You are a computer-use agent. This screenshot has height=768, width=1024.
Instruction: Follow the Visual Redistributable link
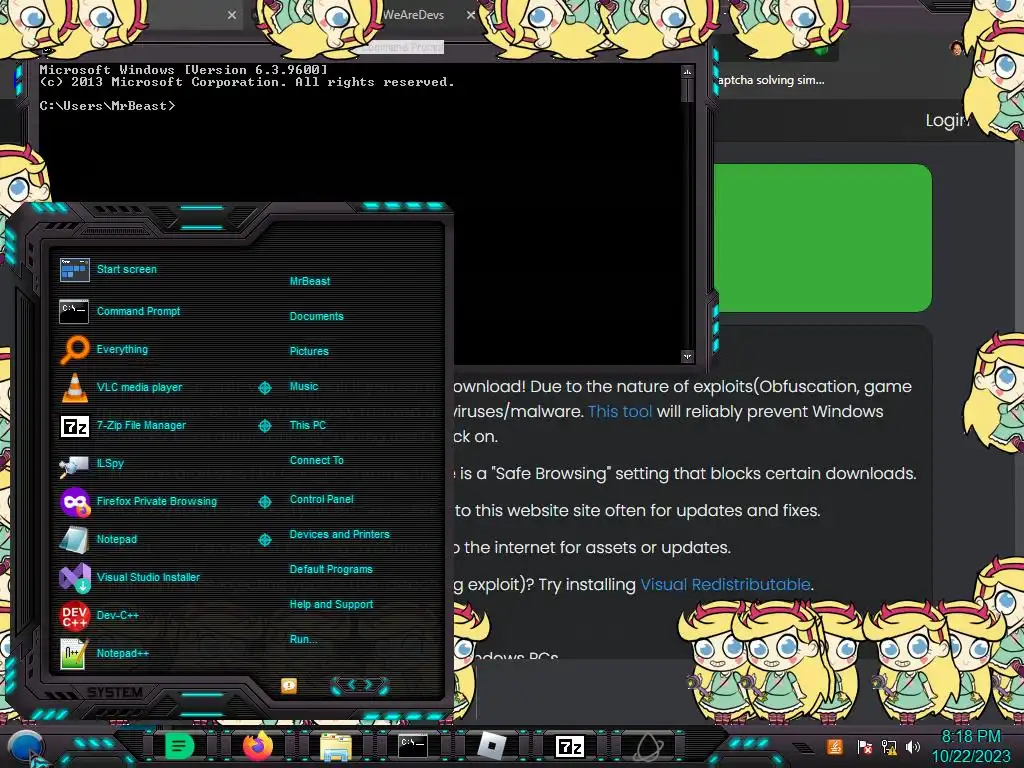pos(725,584)
